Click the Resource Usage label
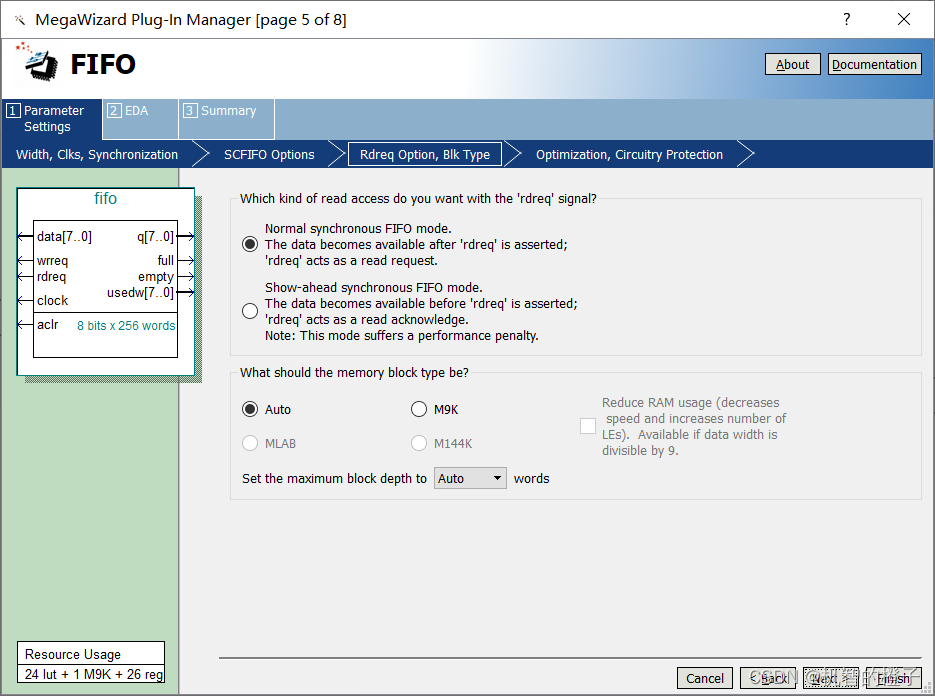This screenshot has height=696, width=935. (73, 654)
